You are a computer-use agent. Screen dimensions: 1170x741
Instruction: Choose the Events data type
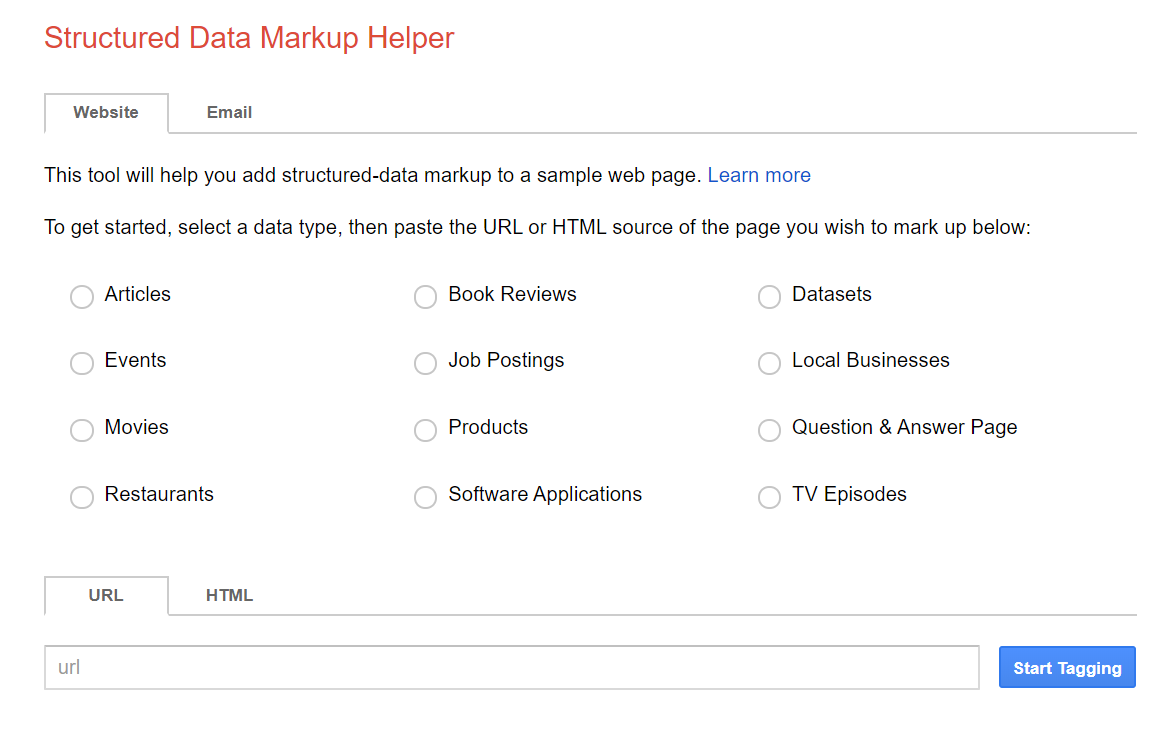82,363
